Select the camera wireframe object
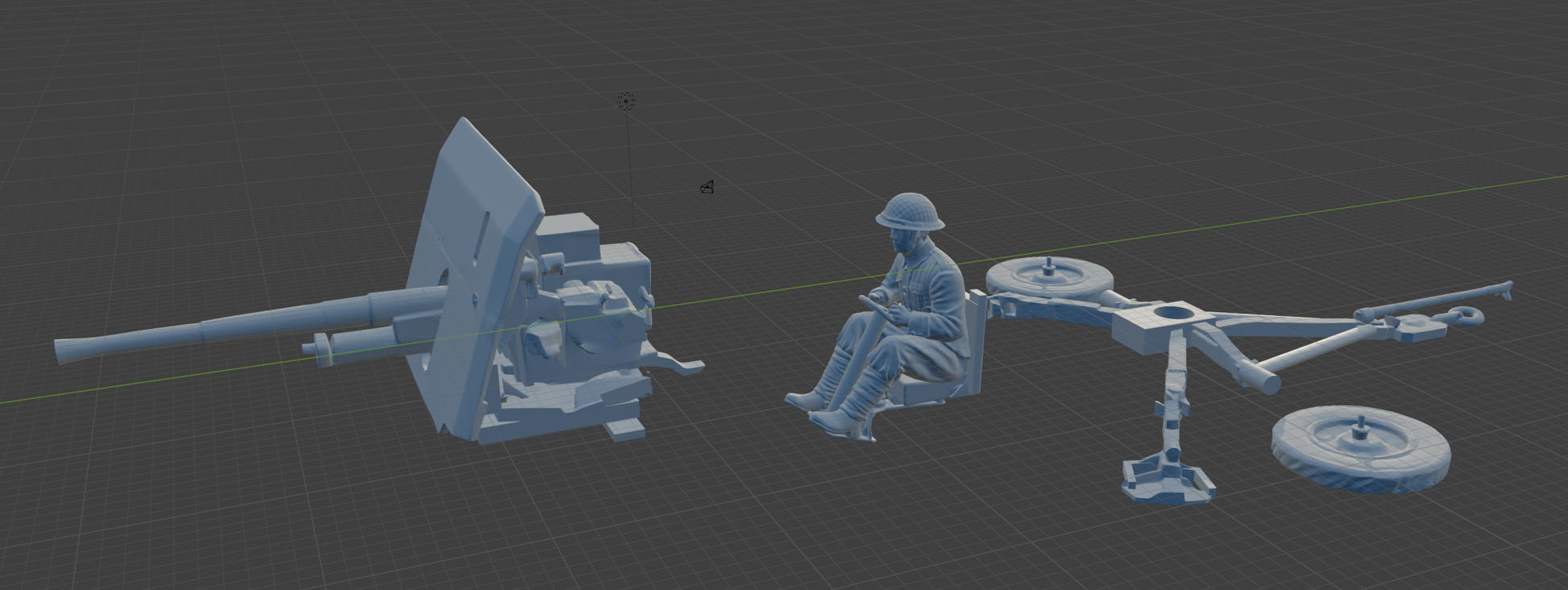Viewport: 1568px width, 590px height. (x=707, y=187)
